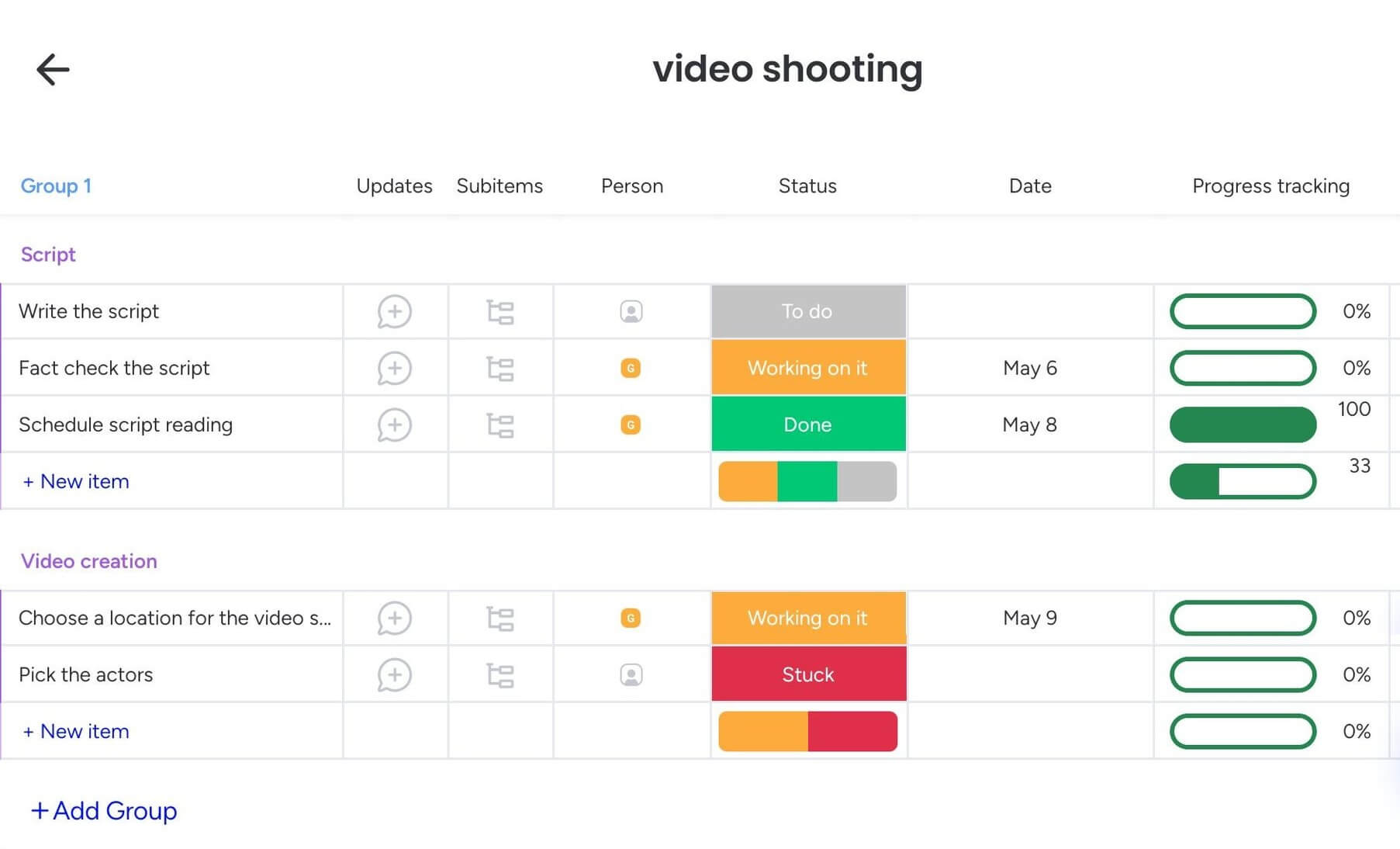Add update to Choose a location item
Image resolution: width=1400 pixels, height=849 pixels.
click(x=394, y=619)
